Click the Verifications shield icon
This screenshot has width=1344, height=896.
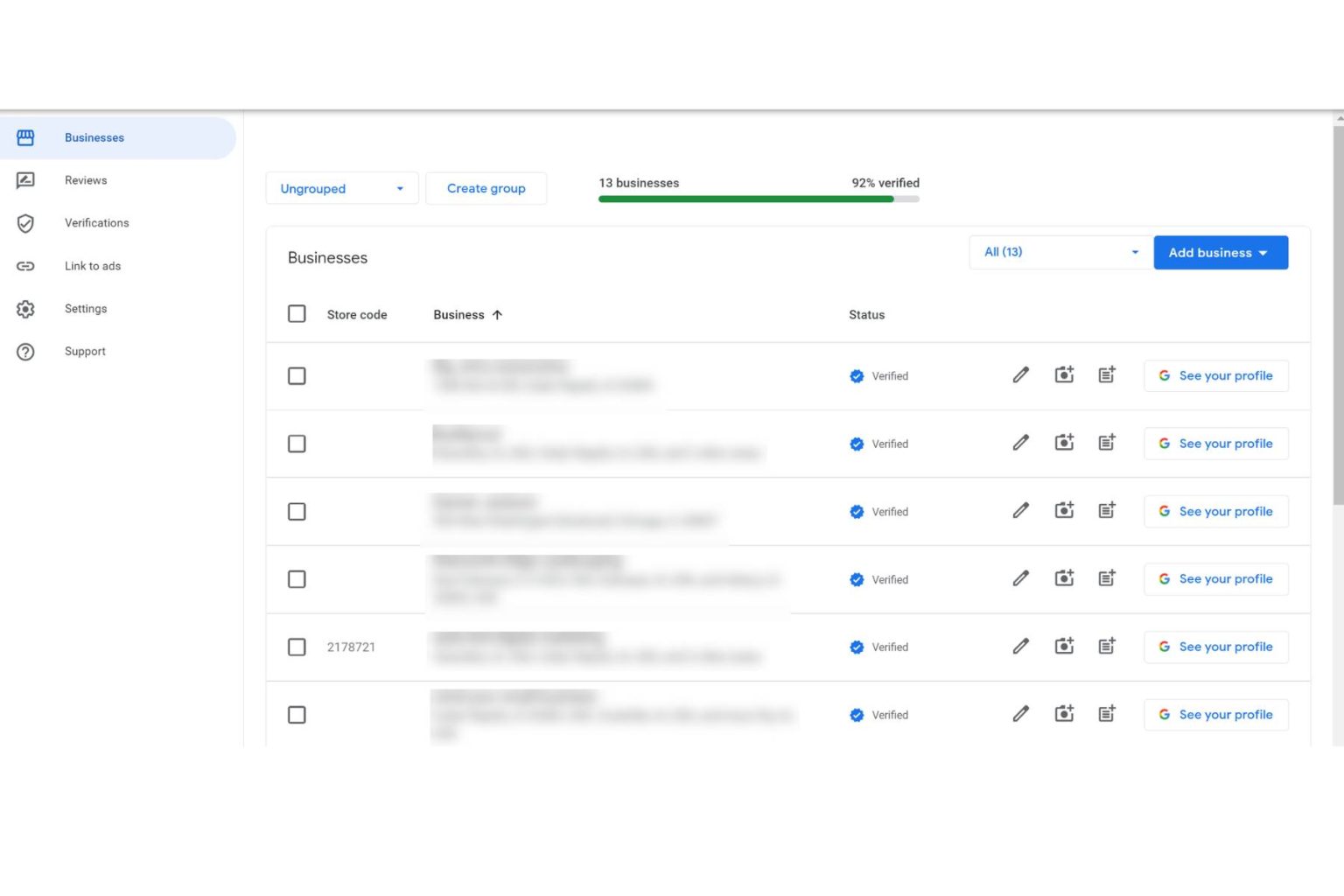click(26, 223)
